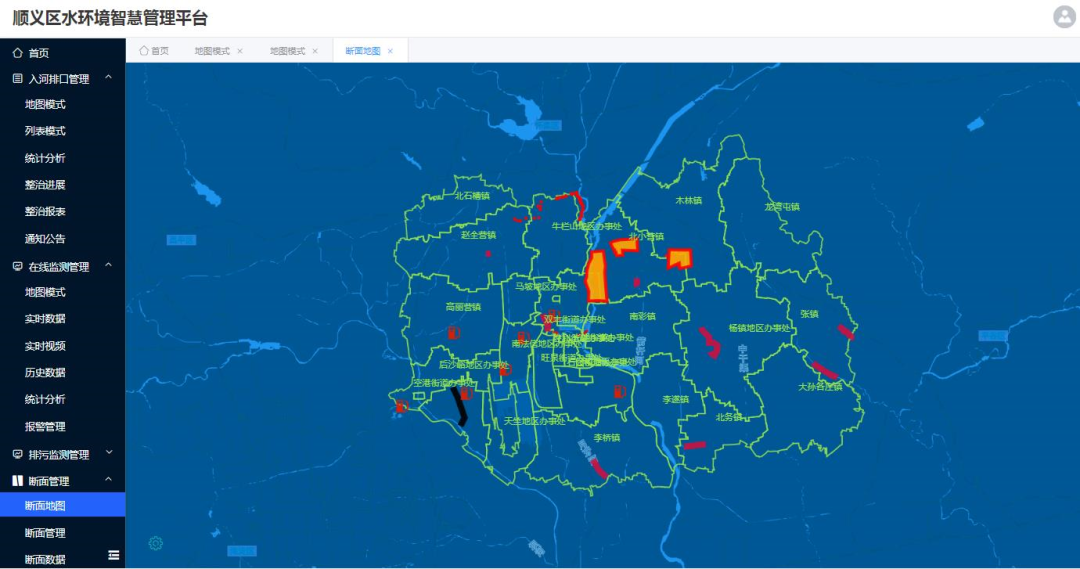Switch to the second 地图模式 tab
1080x569 pixels.
point(288,51)
